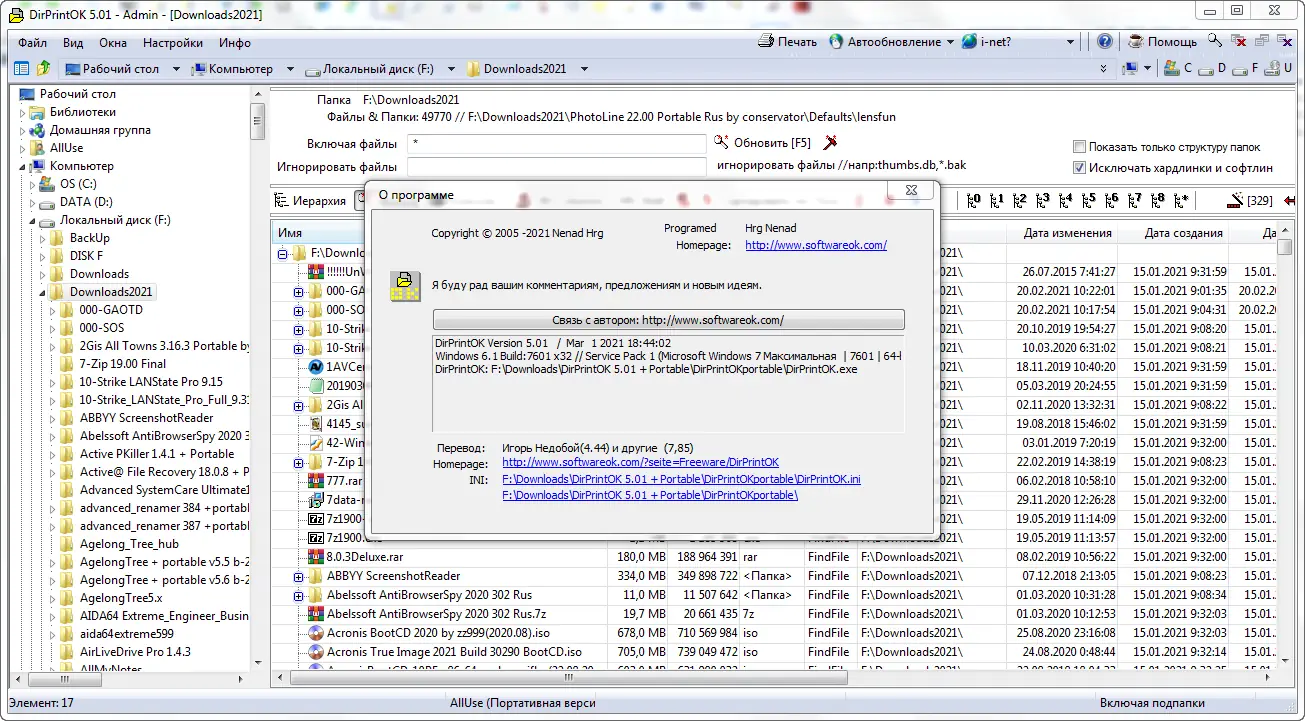Open the Автообновление dropdown arrow
This screenshot has width=1305, height=721.
pos(949,42)
